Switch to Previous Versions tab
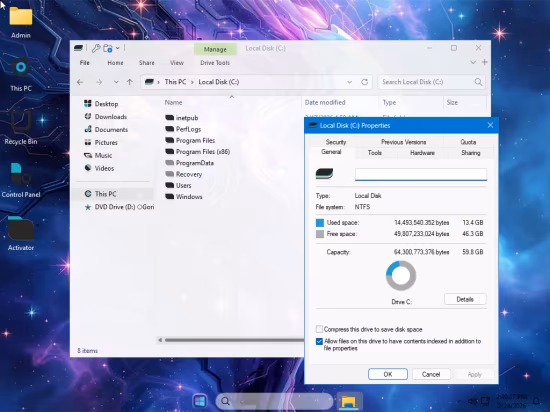The image size is (550, 412). point(403,142)
